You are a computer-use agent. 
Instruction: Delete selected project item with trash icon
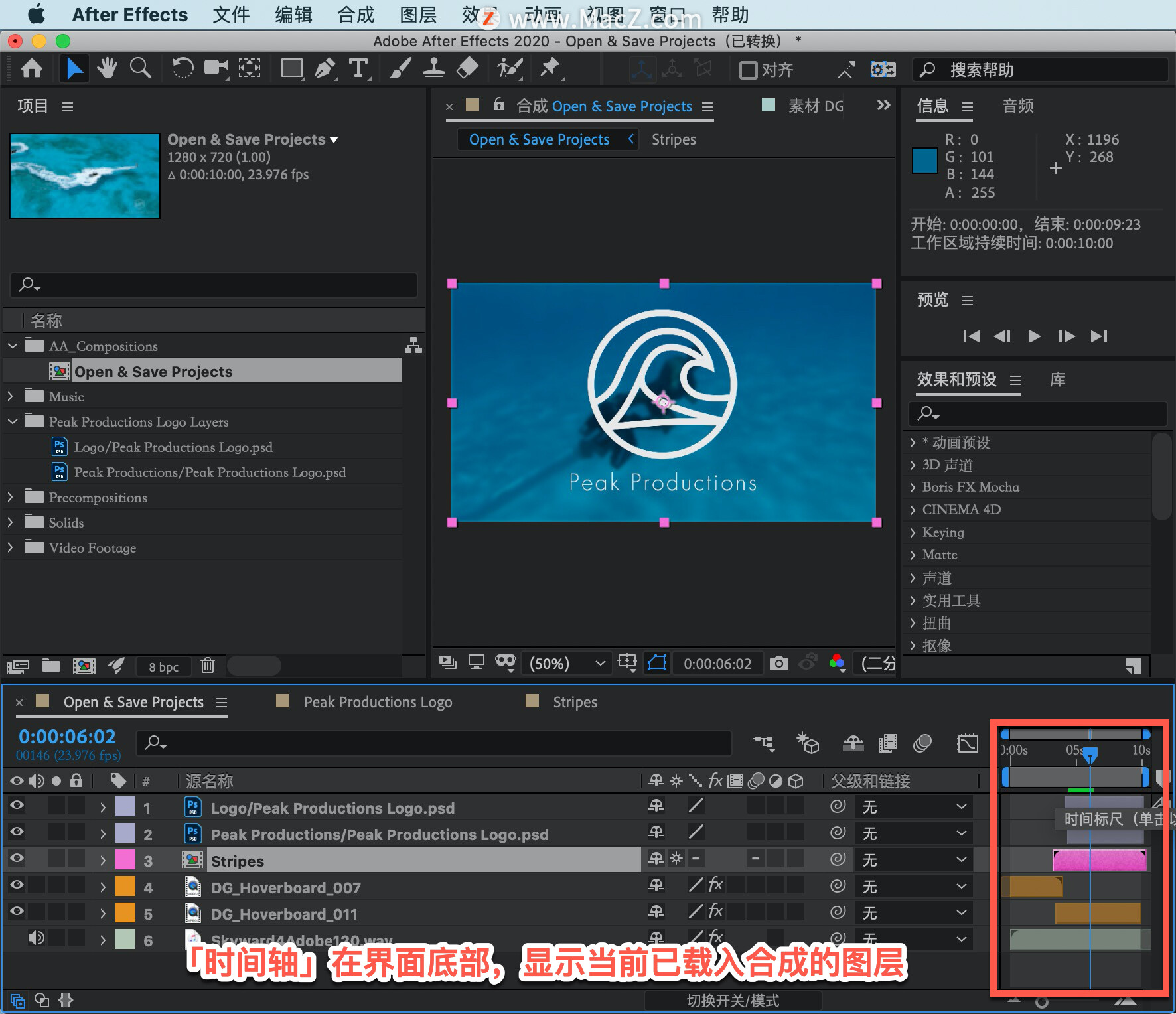click(208, 665)
